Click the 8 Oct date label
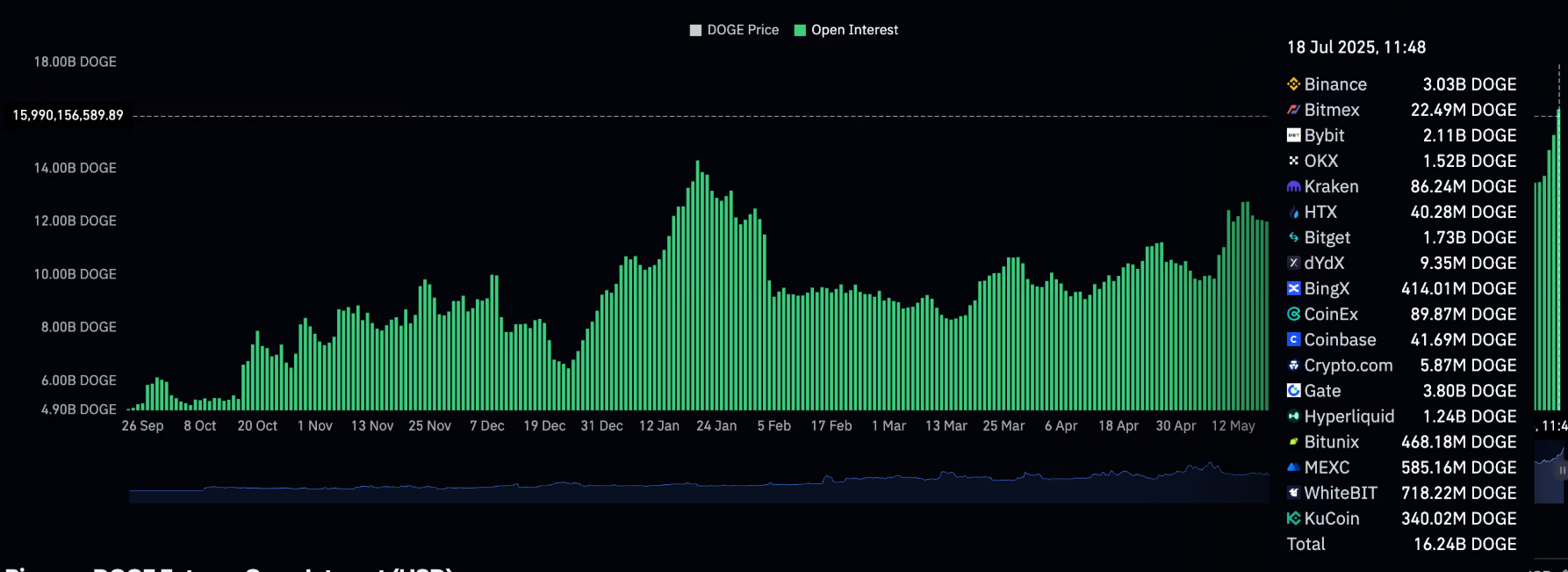This screenshot has width=1568, height=572. click(200, 425)
